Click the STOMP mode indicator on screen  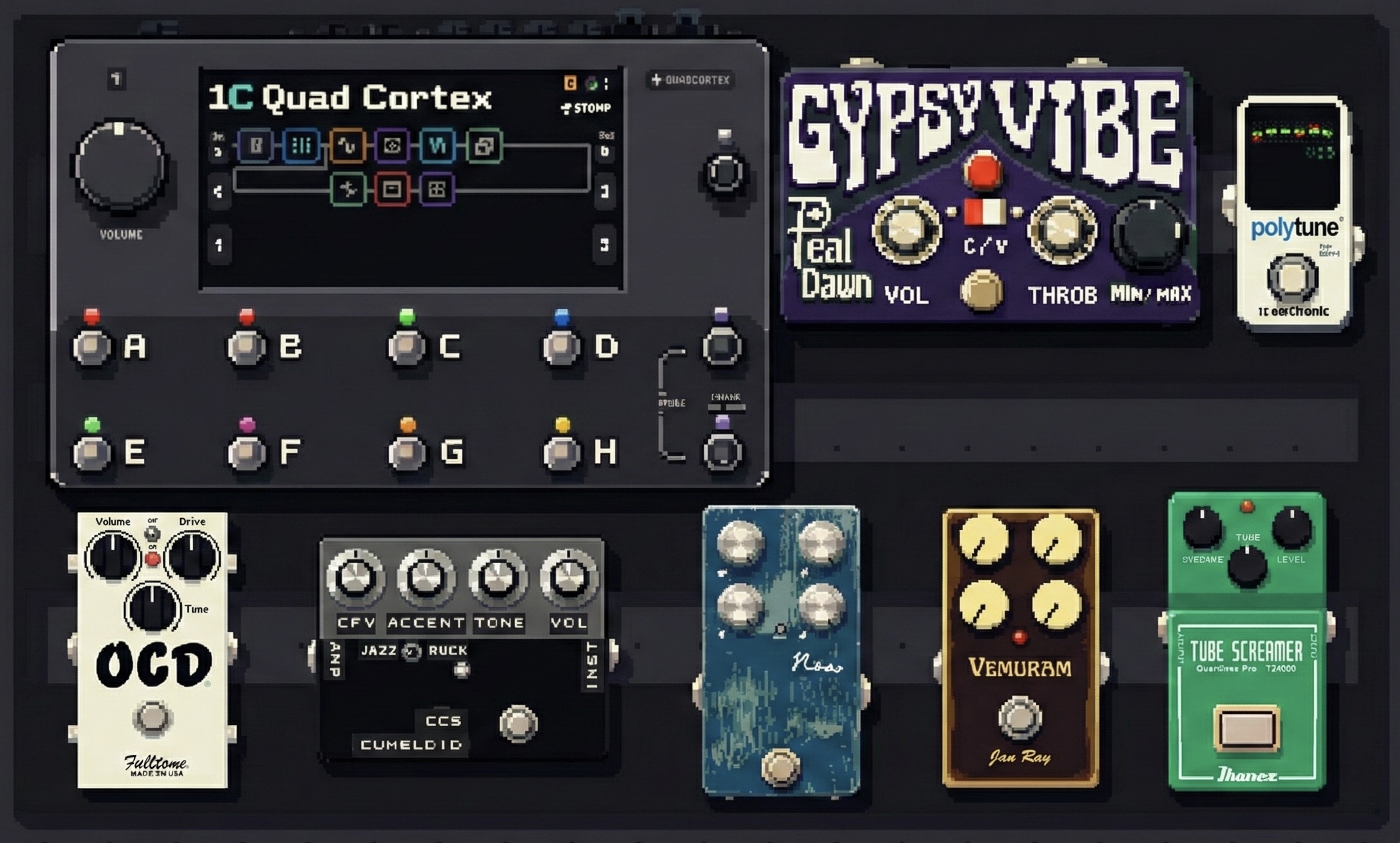pyautogui.click(x=586, y=108)
